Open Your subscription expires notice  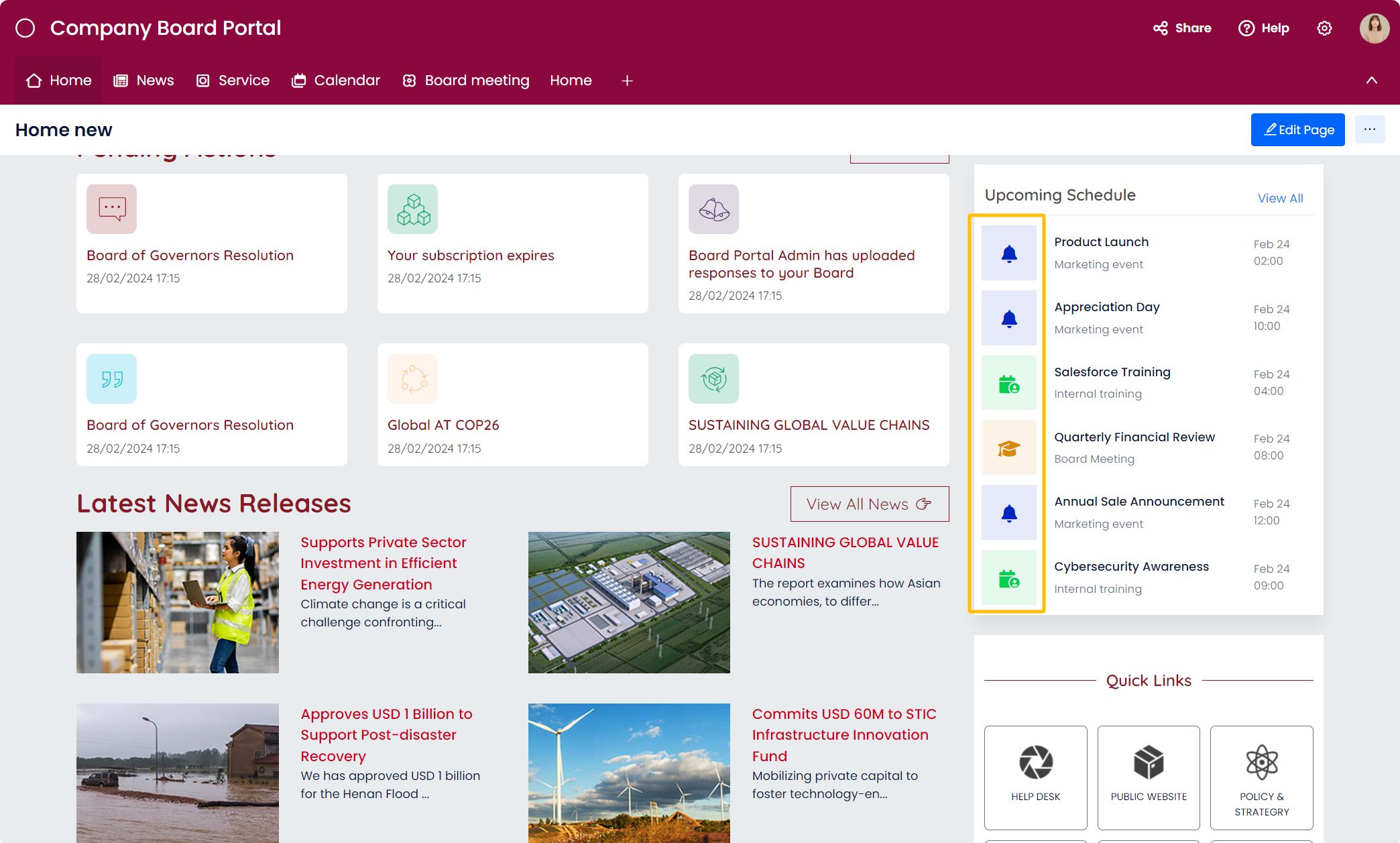pos(471,256)
